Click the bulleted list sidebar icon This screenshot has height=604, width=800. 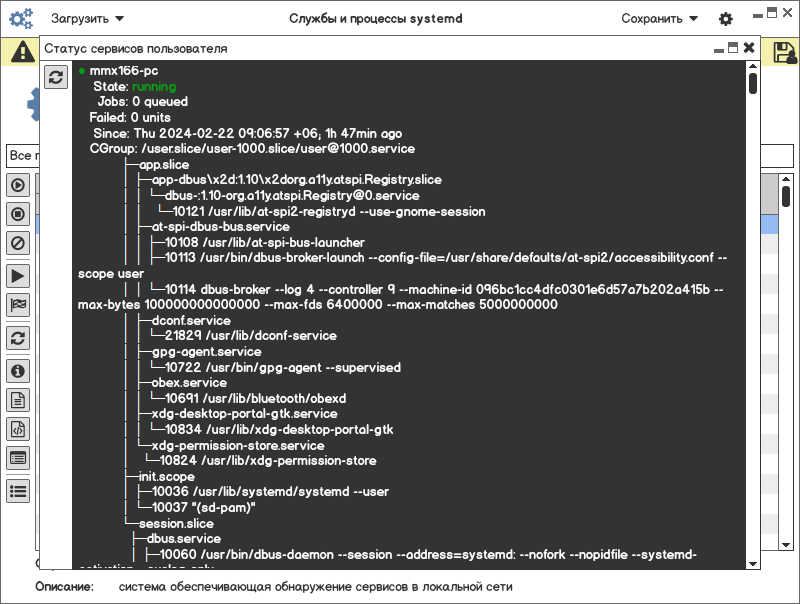click(18, 491)
